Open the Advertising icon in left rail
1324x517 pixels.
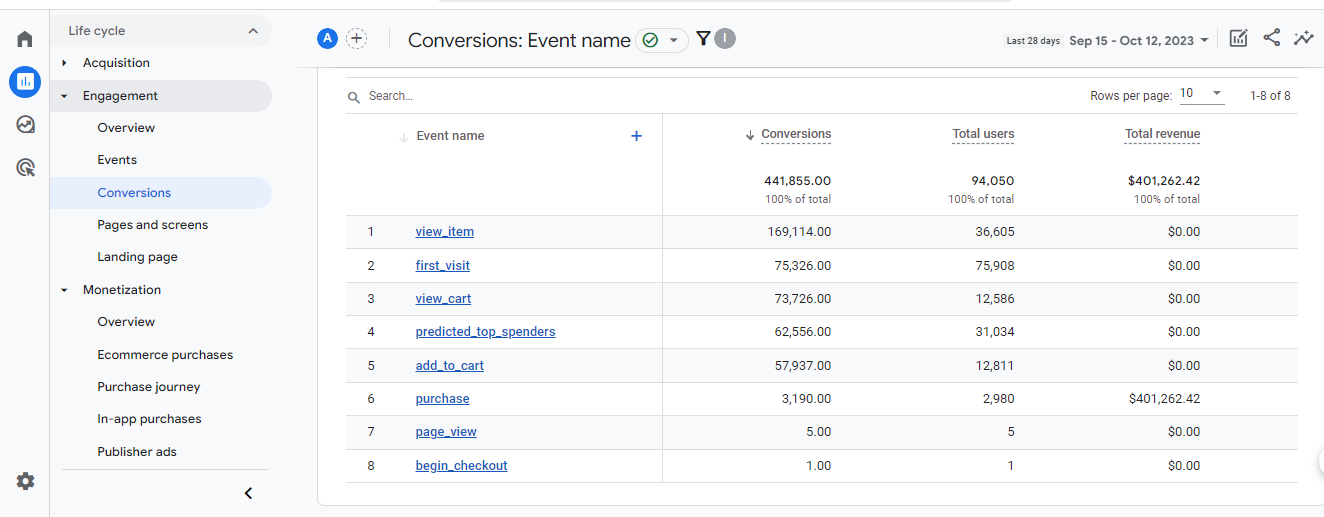click(x=25, y=168)
